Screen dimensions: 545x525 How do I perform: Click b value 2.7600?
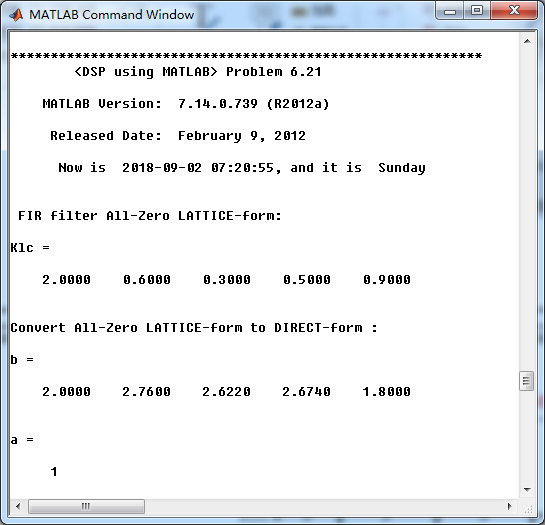(x=146, y=392)
